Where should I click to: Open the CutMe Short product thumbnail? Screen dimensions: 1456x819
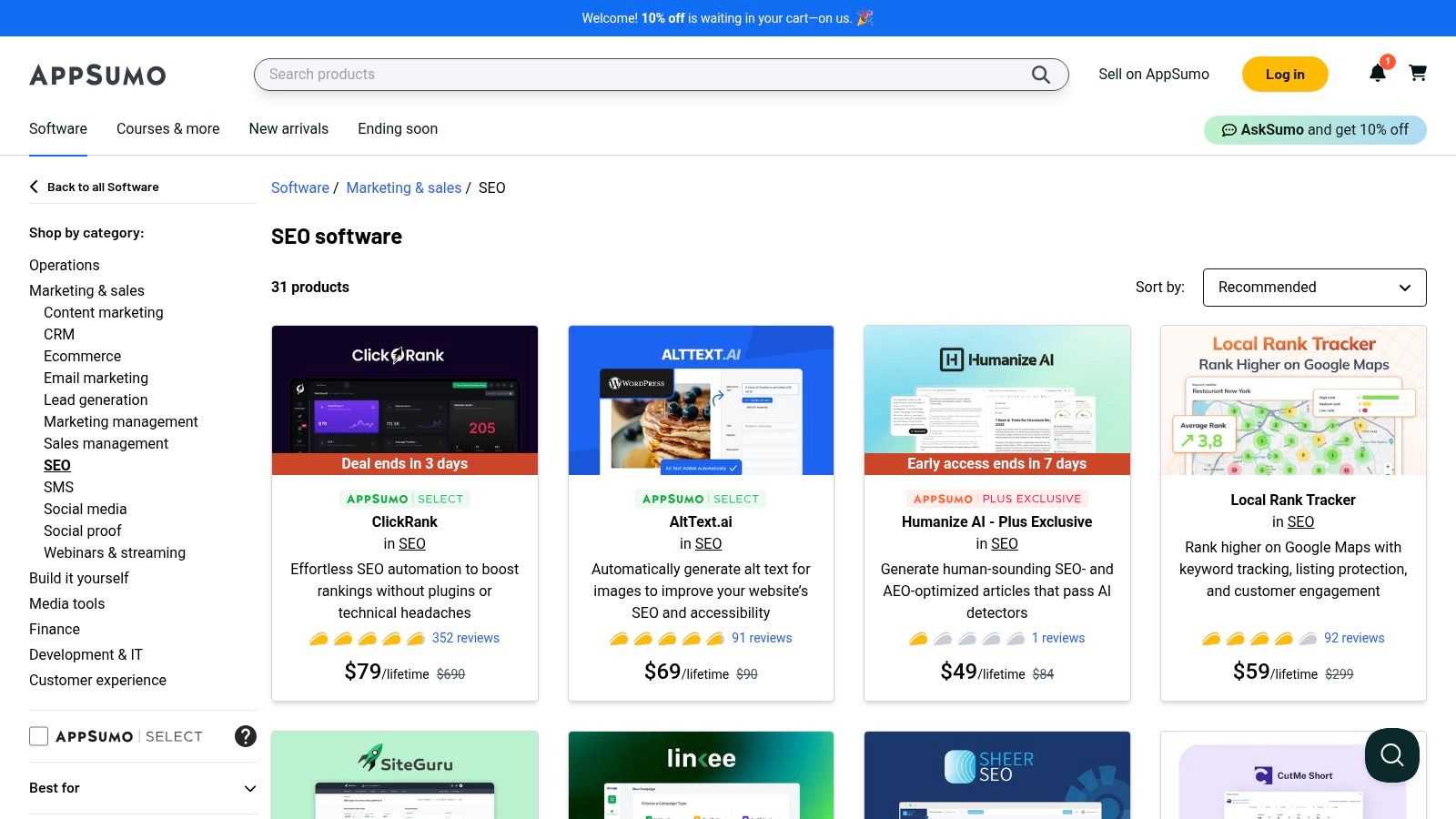click(1293, 775)
